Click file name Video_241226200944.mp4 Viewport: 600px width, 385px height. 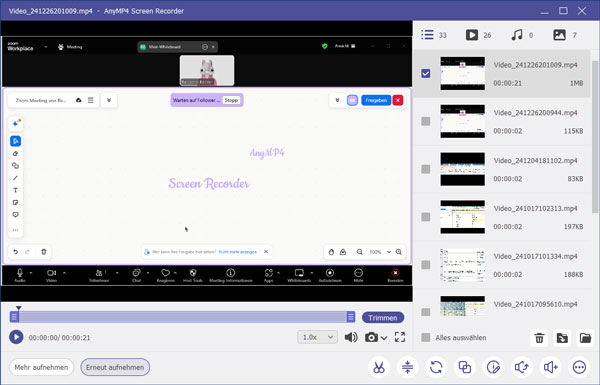535,113
